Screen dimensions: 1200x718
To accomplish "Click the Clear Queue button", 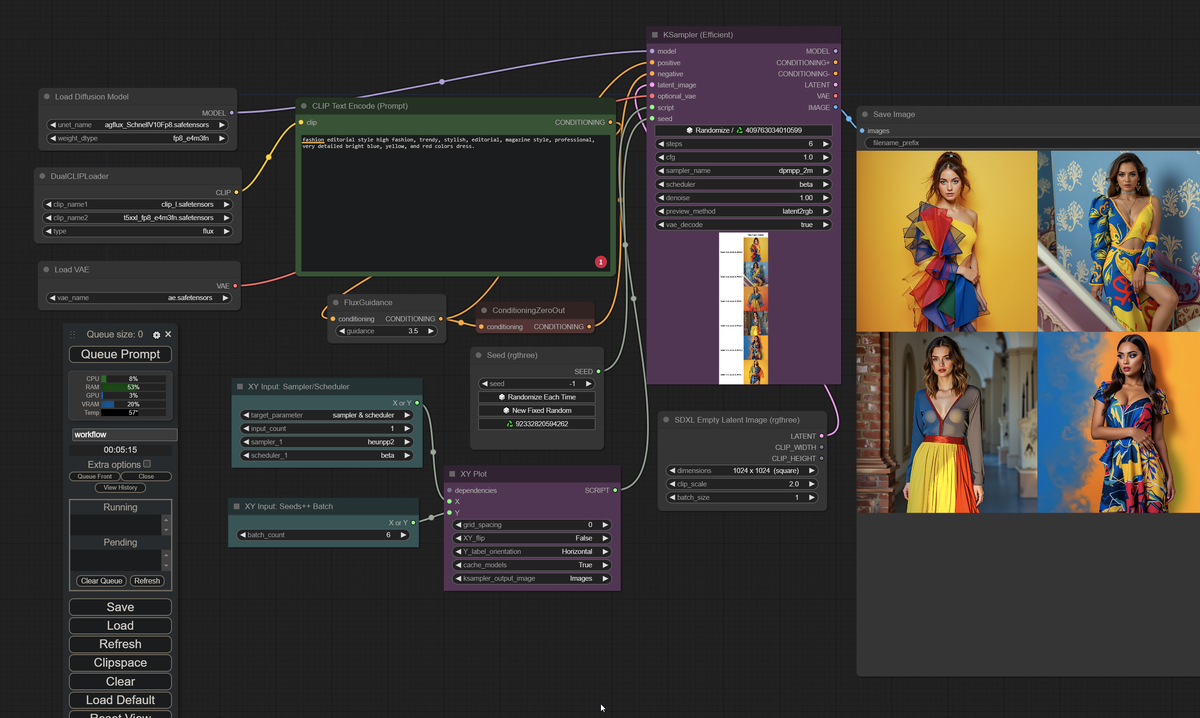I will click(102, 581).
